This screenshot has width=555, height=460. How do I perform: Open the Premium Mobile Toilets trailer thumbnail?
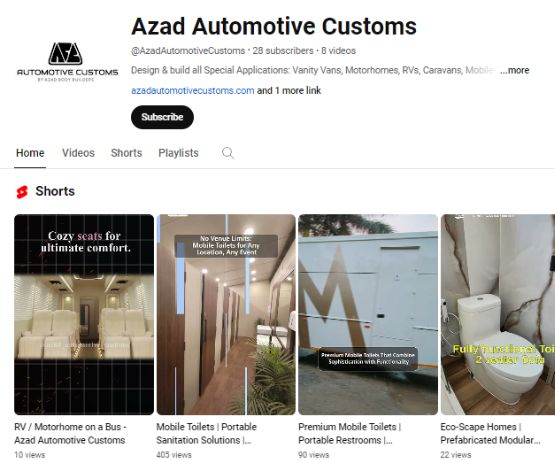pyautogui.click(x=368, y=314)
